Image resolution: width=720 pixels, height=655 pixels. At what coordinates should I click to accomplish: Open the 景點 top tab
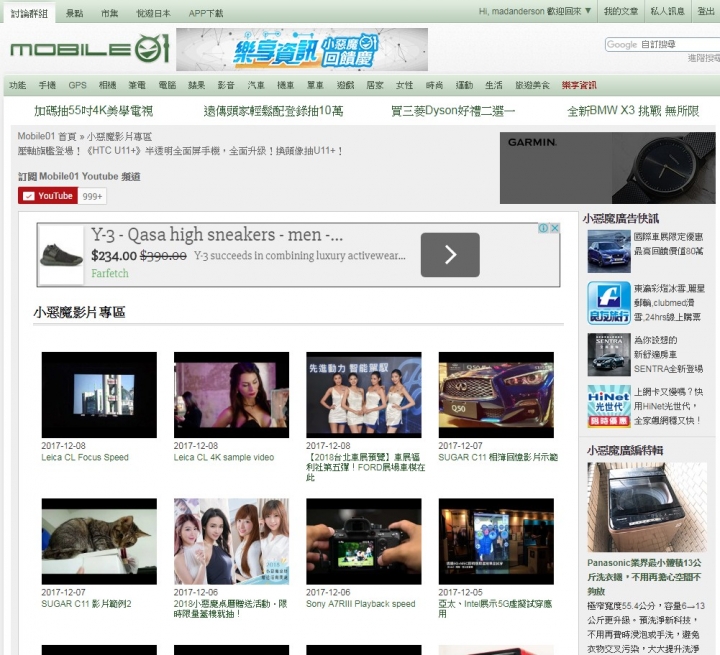[74, 13]
